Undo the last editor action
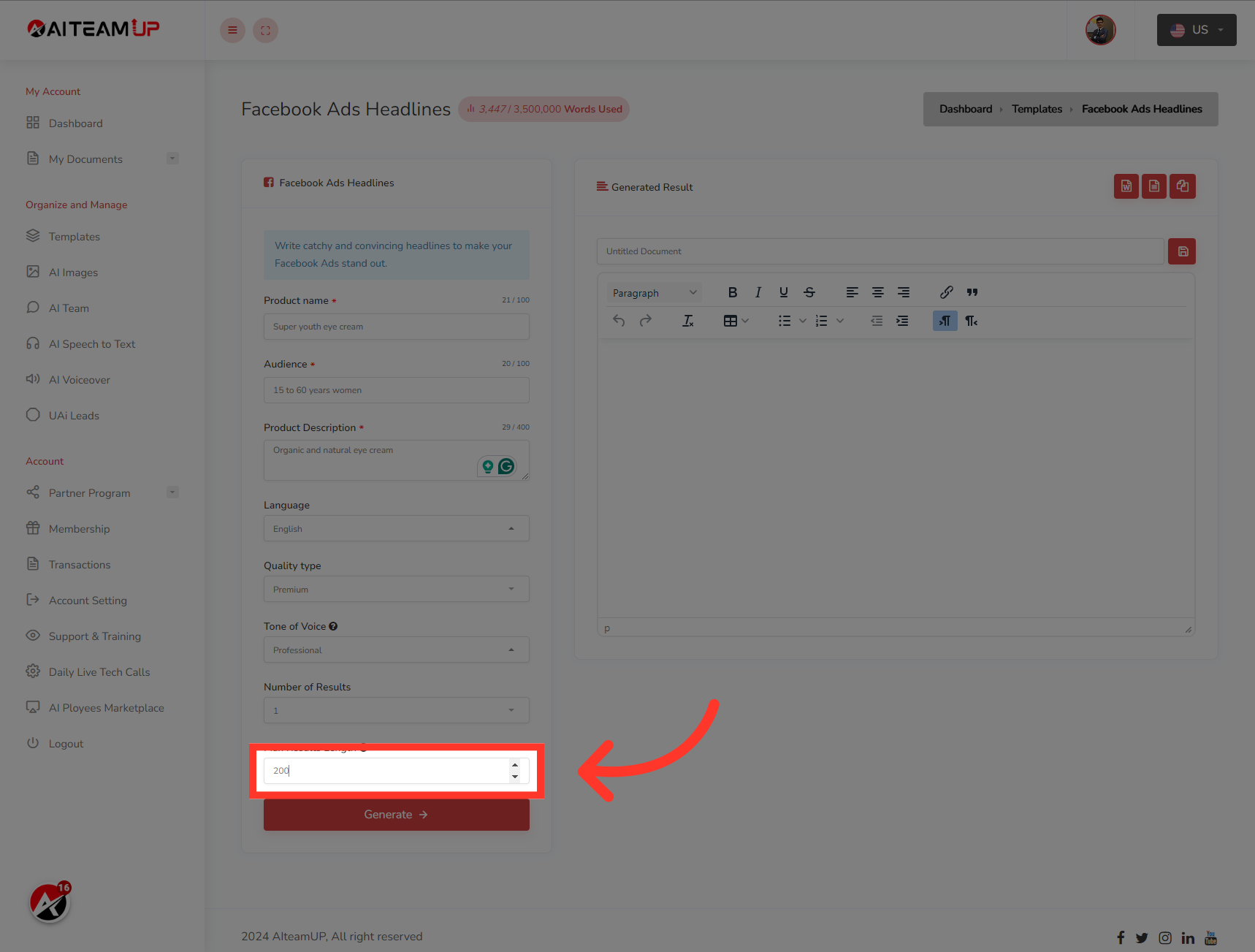This screenshot has height=952, width=1255. pos(619,320)
